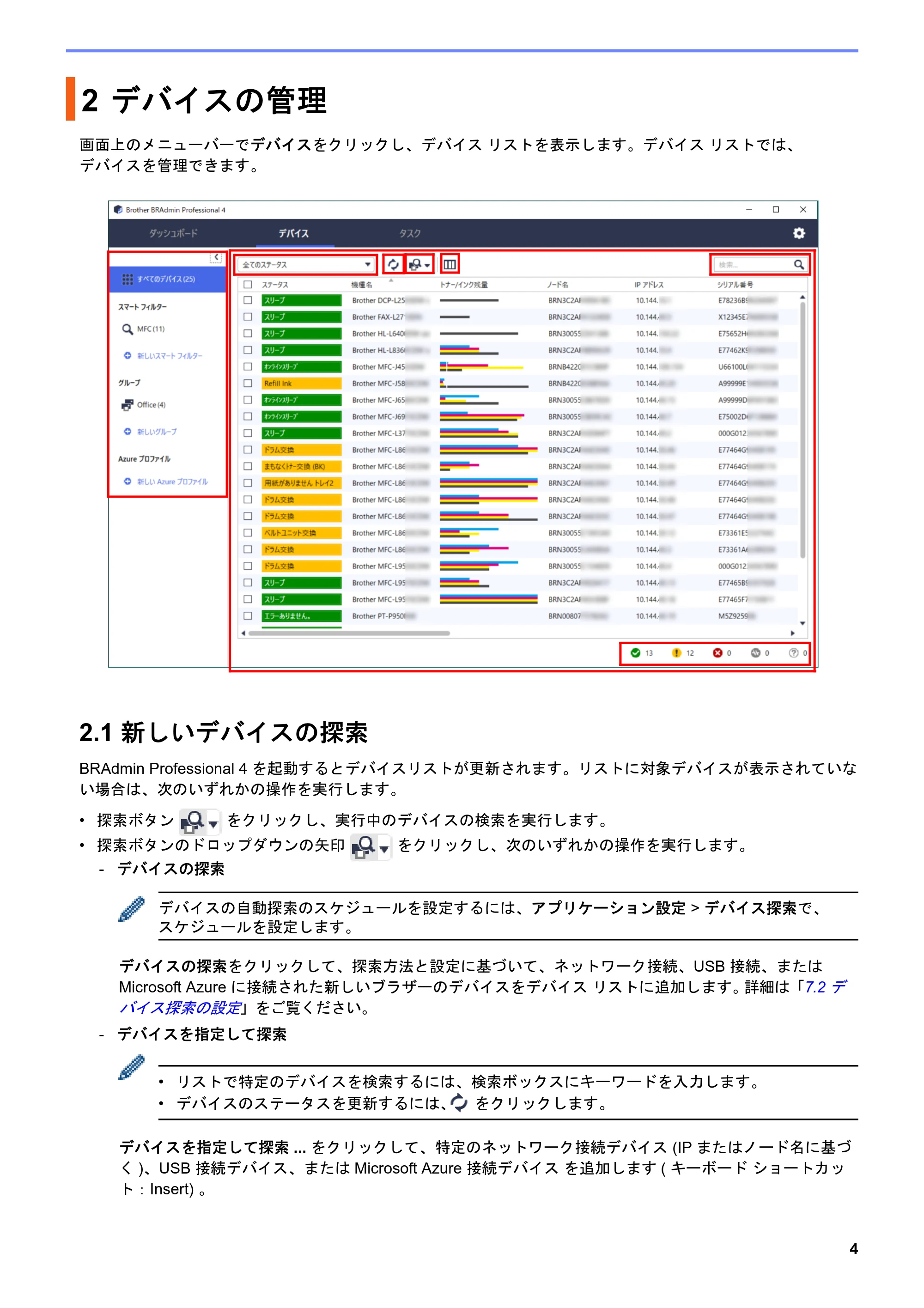
Task: Switch to the タスク tab
Action: point(410,233)
